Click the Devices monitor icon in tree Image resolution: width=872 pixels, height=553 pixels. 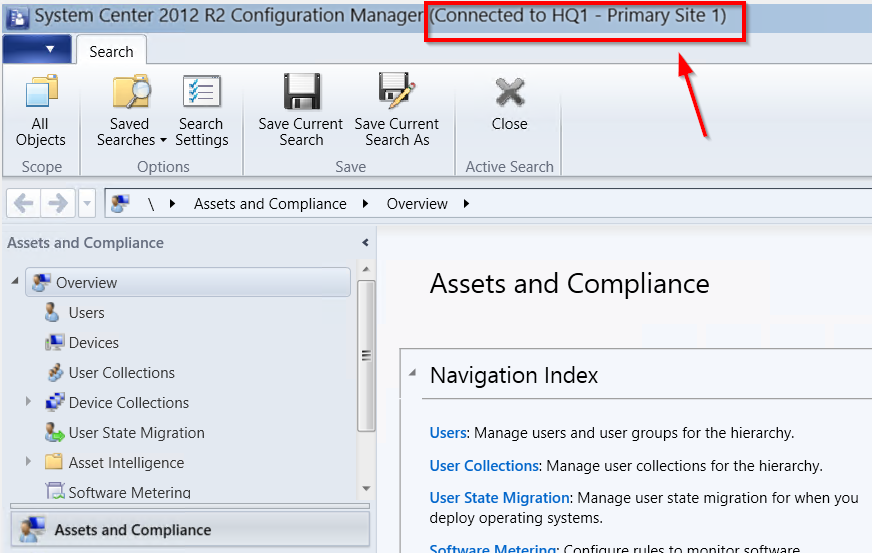point(54,342)
